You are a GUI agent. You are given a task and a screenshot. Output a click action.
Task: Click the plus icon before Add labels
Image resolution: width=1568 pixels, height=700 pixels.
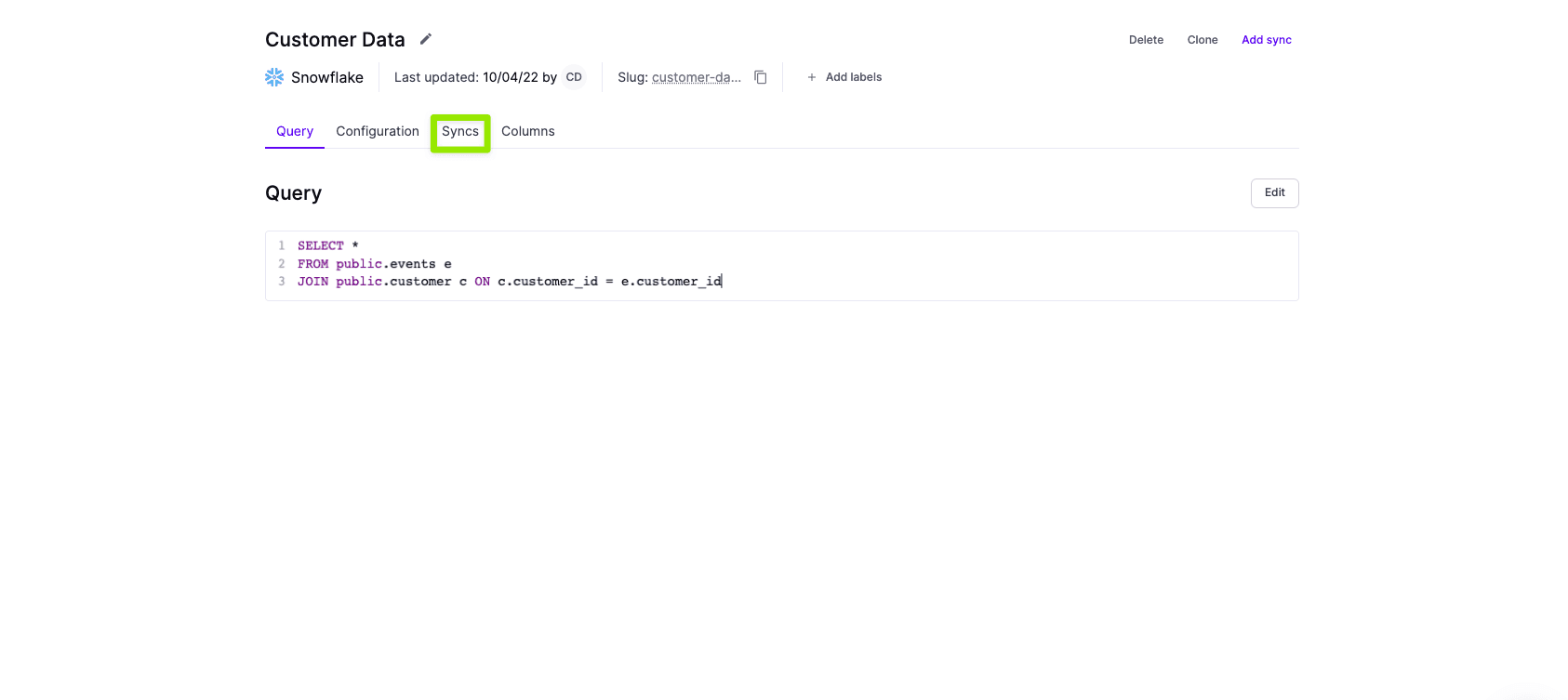coord(812,77)
